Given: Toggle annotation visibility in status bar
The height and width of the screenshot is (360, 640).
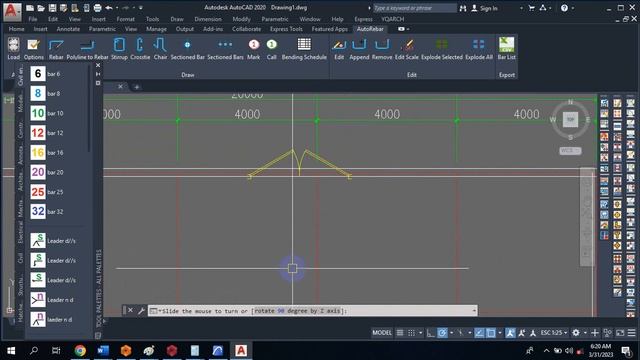Looking at the screenshot, I should click(x=510, y=333).
